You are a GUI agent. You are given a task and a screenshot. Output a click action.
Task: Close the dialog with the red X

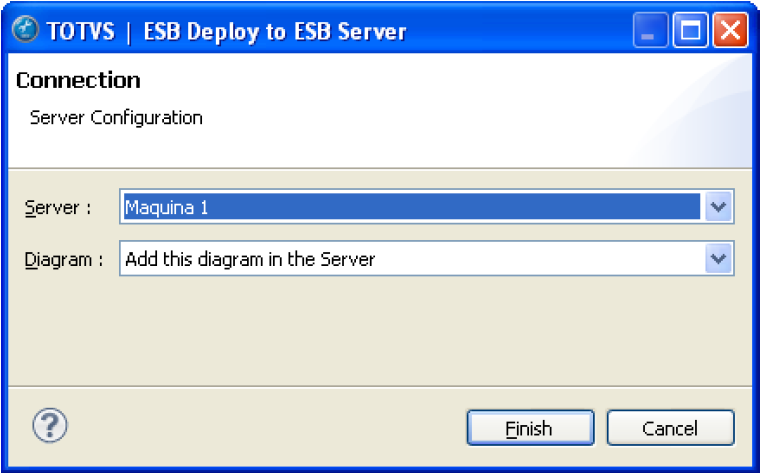[x=730, y=32]
